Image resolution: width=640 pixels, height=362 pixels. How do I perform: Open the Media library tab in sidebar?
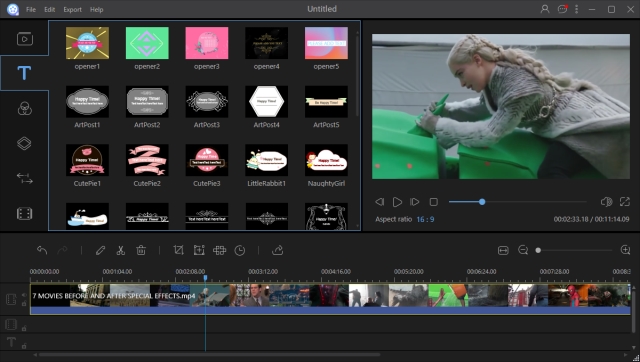24,39
